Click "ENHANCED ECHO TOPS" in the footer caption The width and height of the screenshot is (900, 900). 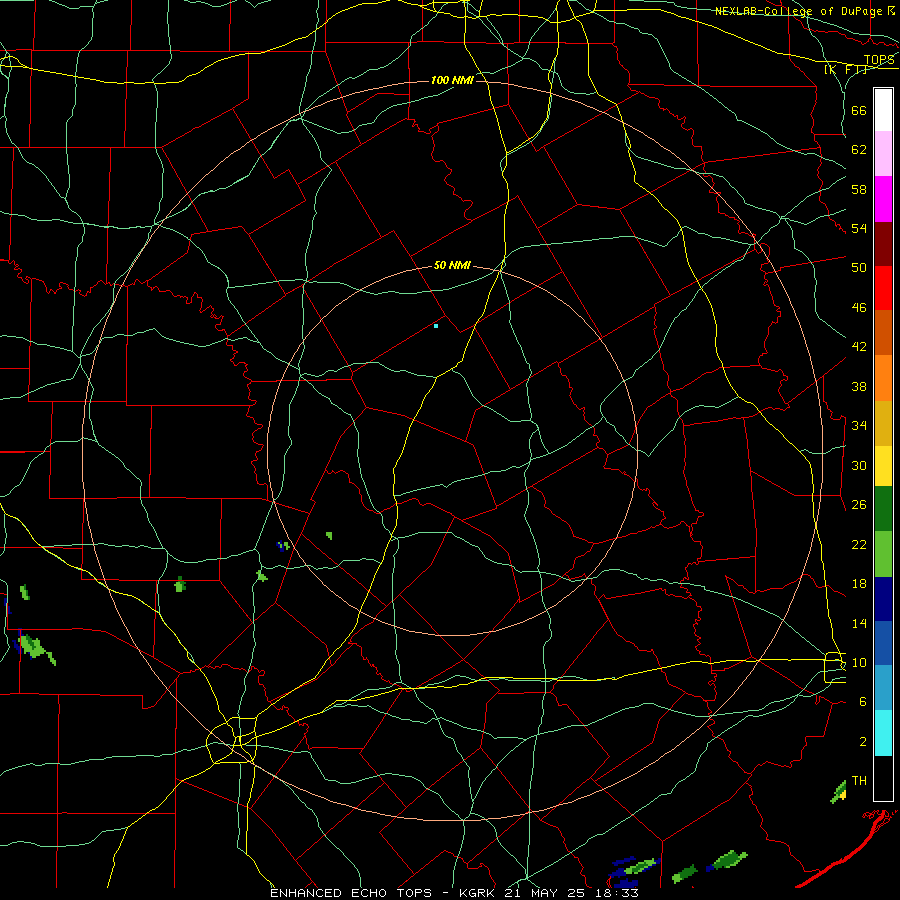(351, 893)
